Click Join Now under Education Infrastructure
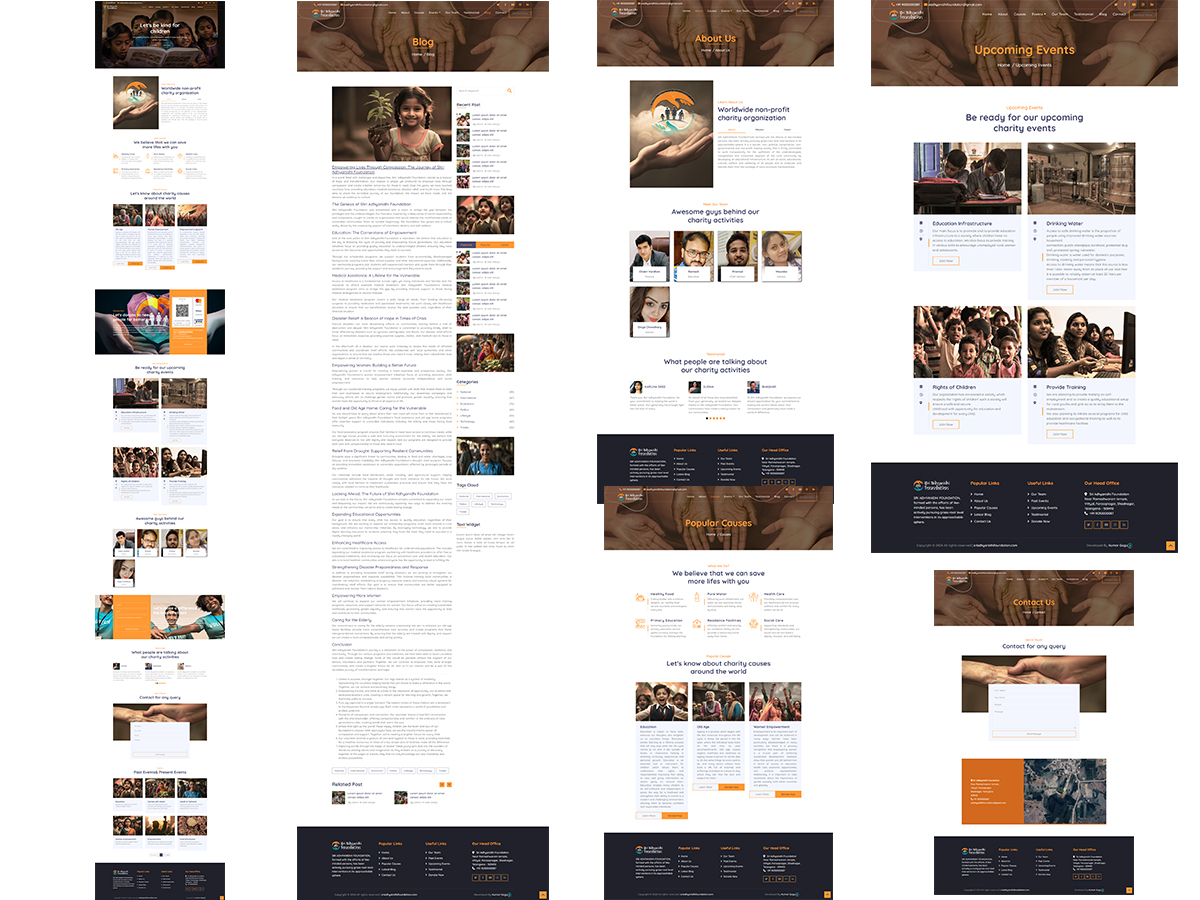Screen dimensions: 1200x900 (x=945, y=260)
